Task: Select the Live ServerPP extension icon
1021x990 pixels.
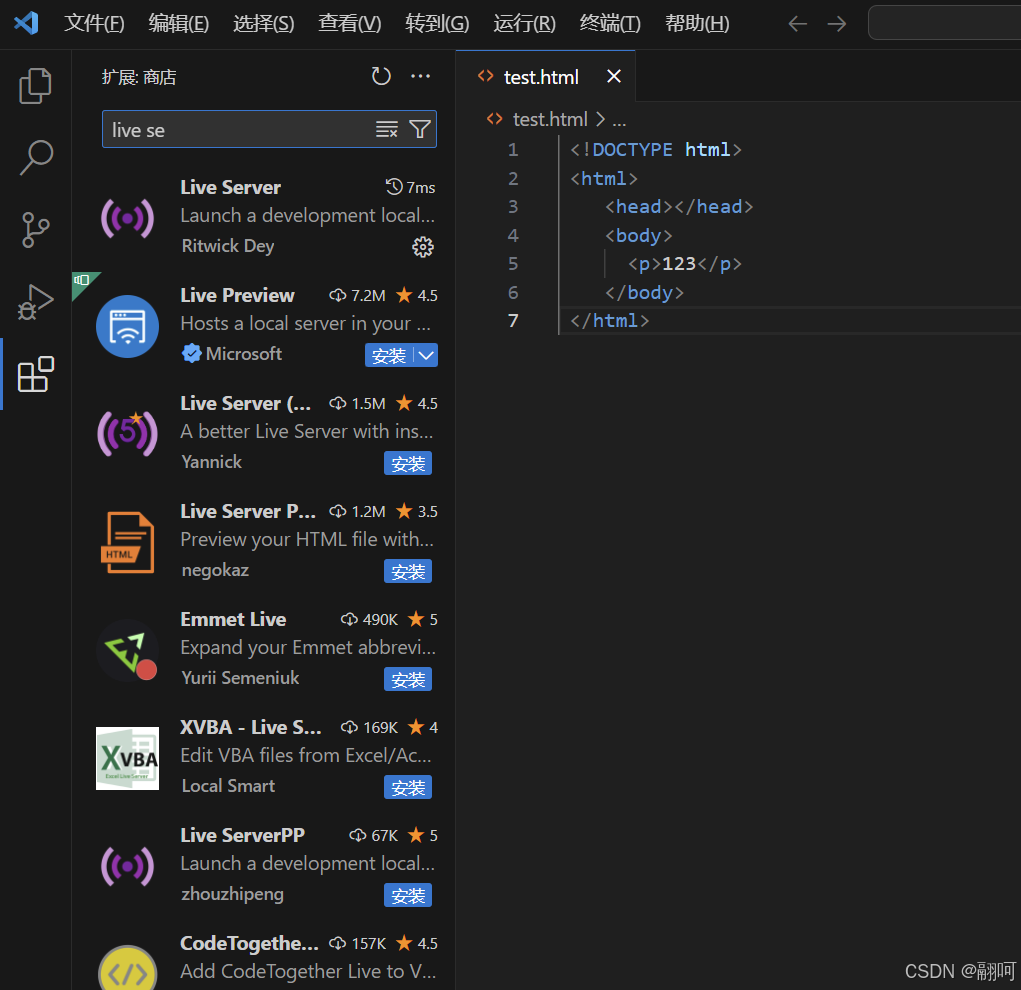Action: [128, 866]
